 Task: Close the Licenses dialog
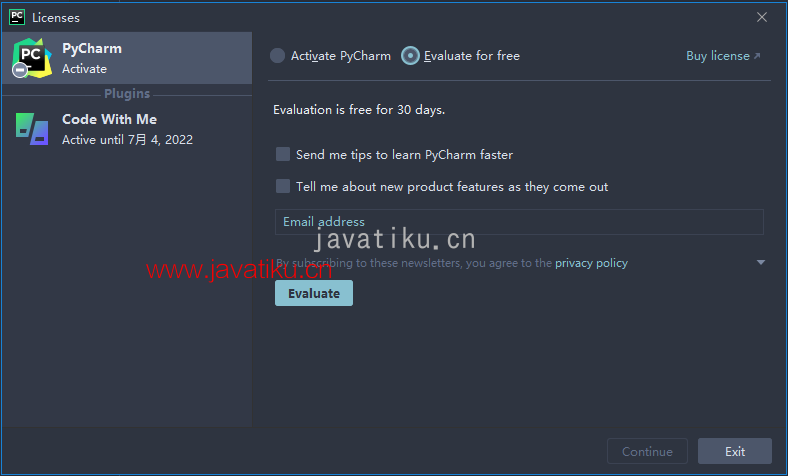[762, 17]
